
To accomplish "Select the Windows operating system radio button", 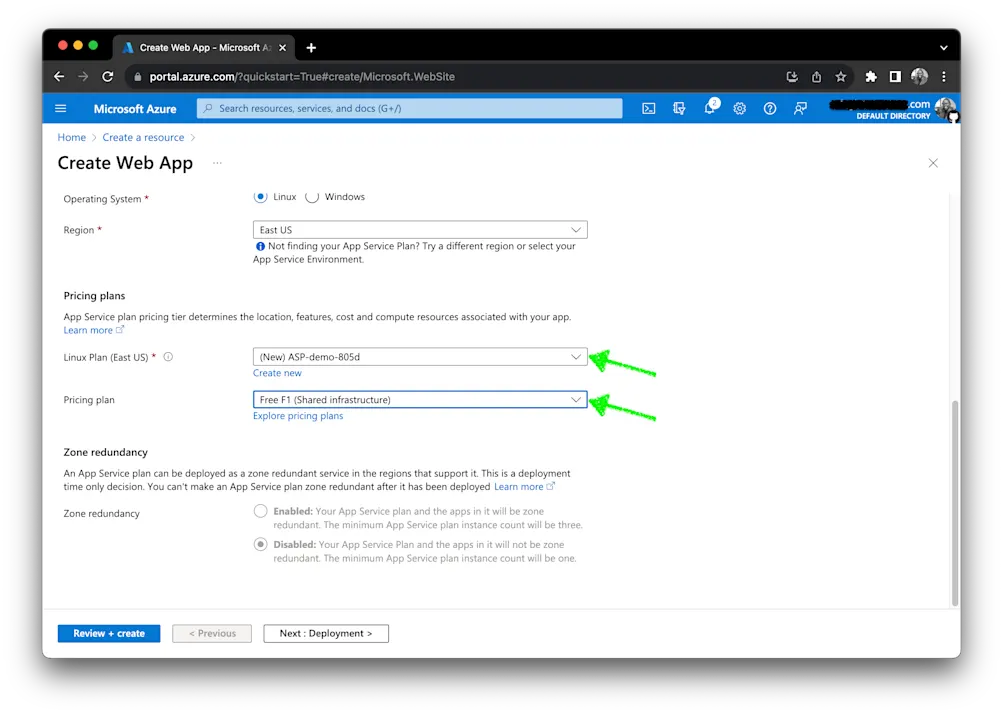I will [311, 197].
